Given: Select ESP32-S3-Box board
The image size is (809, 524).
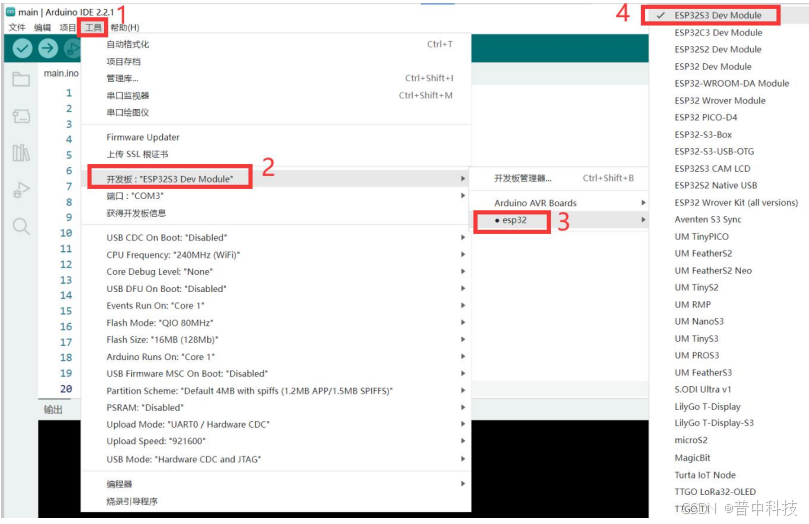Looking at the screenshot, I should 729,135.
